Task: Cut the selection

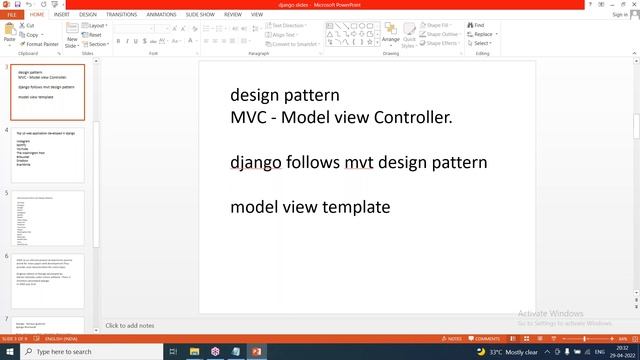Action: [x=27, y=25]
